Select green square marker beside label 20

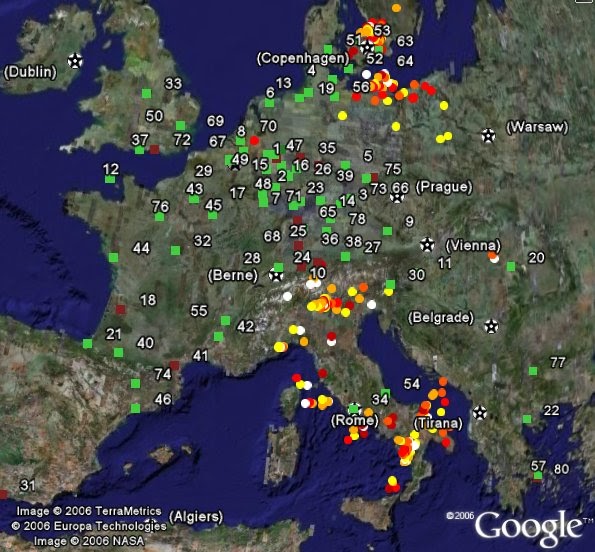pyautogui.click(x=511, y=266)
